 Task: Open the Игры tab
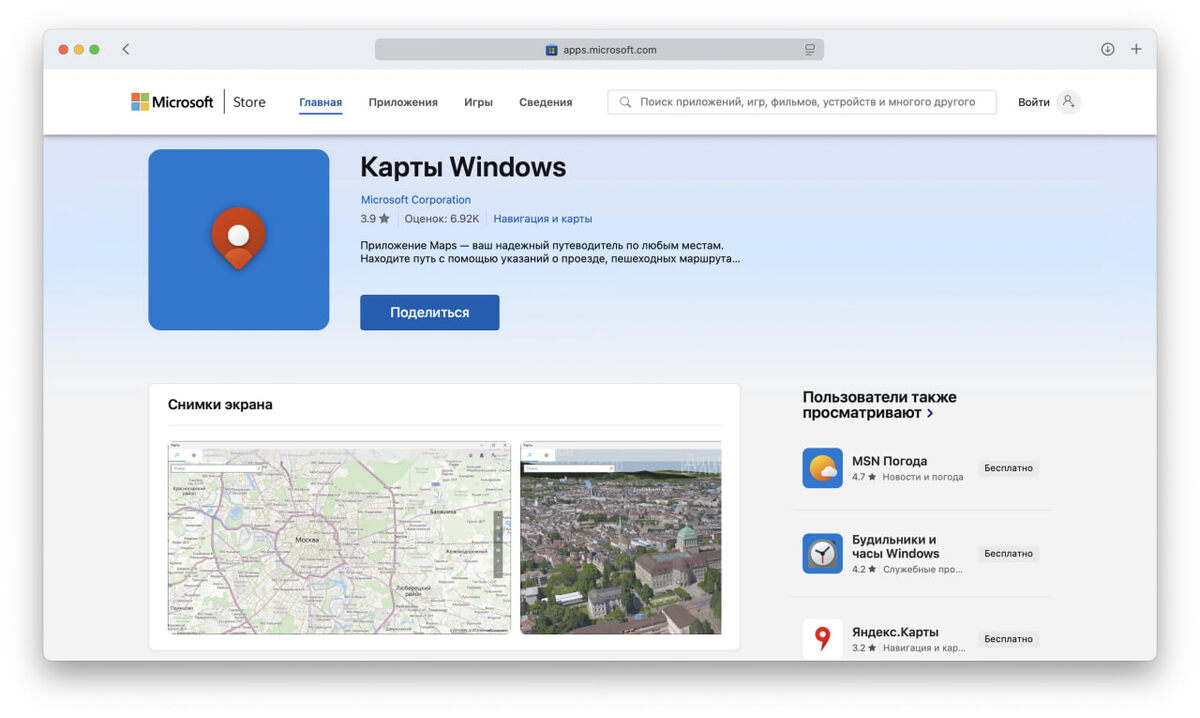pos(478,102)
